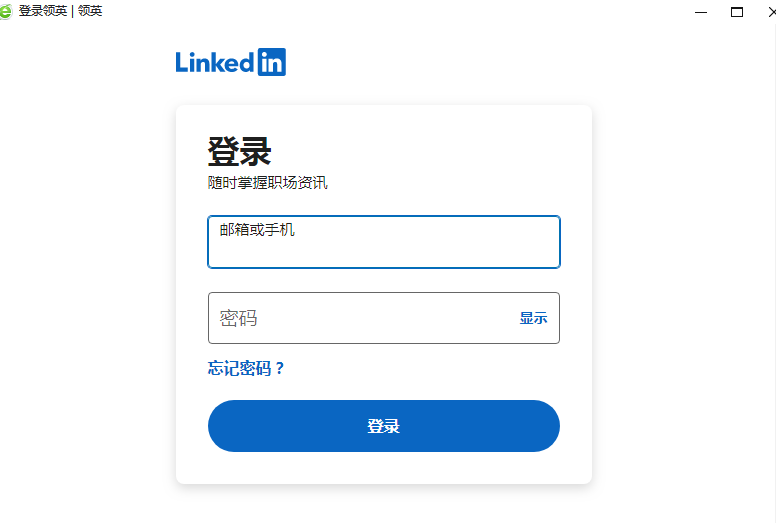Close the LinkedIn login window
The width and height of the screenshot is (776, 523).
click(x=771, y=12)
